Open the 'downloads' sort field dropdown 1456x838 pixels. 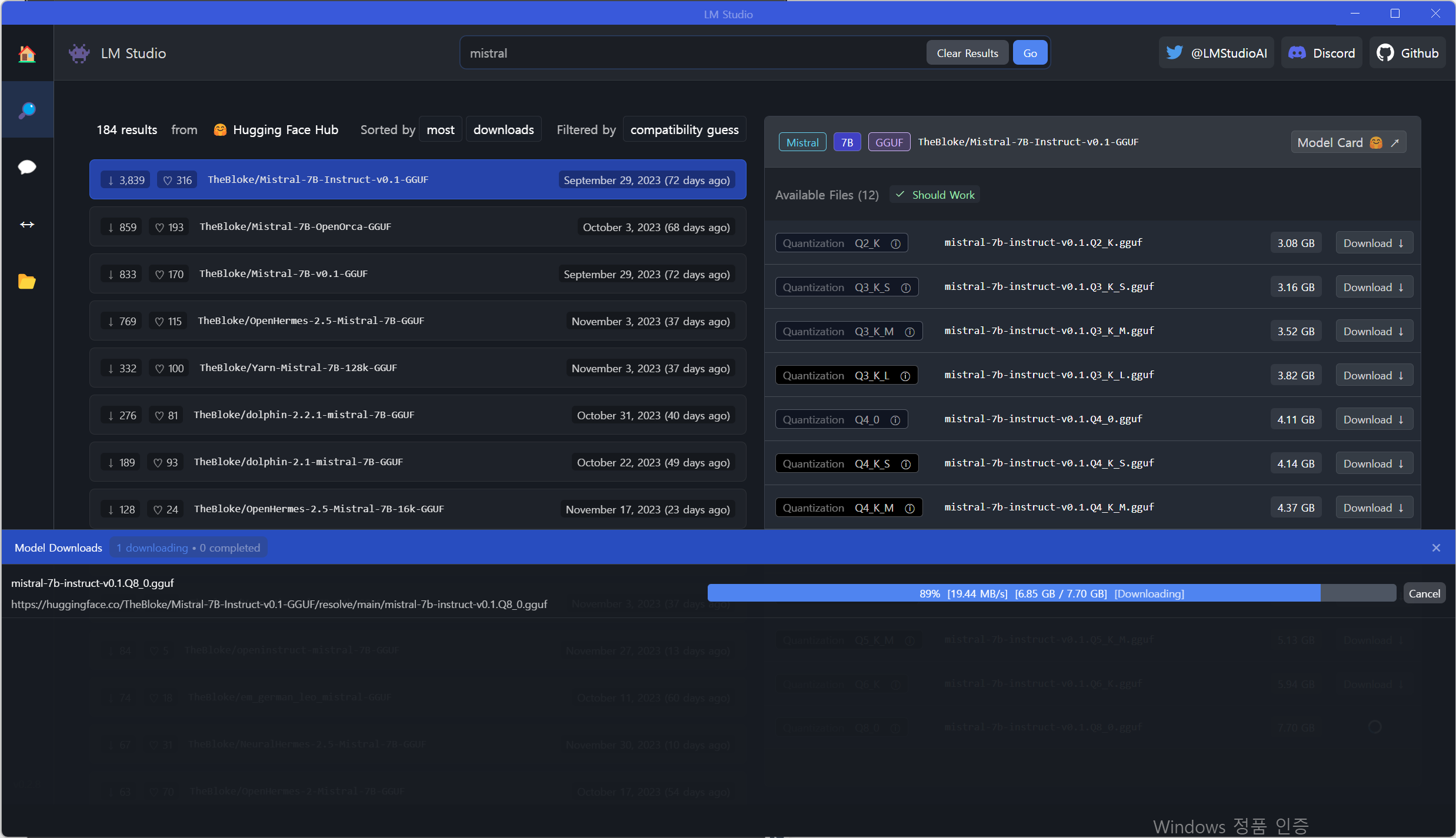504,129
